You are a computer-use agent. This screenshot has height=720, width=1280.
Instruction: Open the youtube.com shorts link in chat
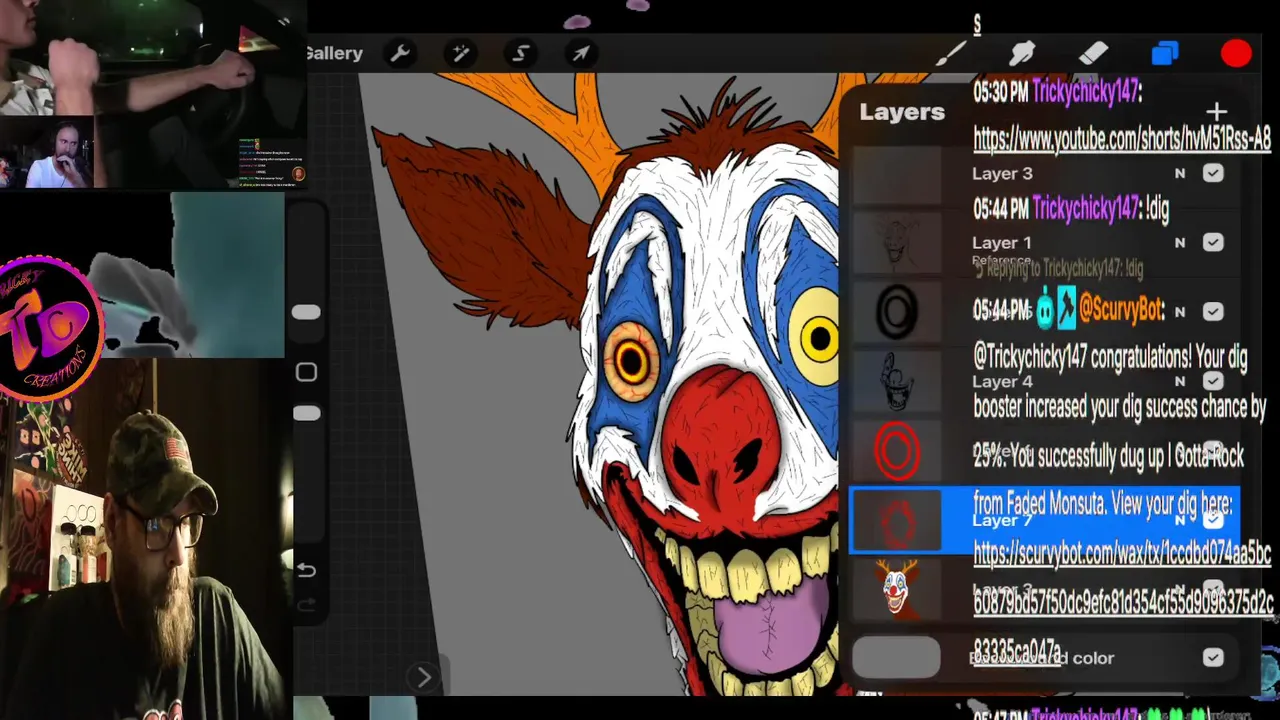click(x=1122, y=139)
